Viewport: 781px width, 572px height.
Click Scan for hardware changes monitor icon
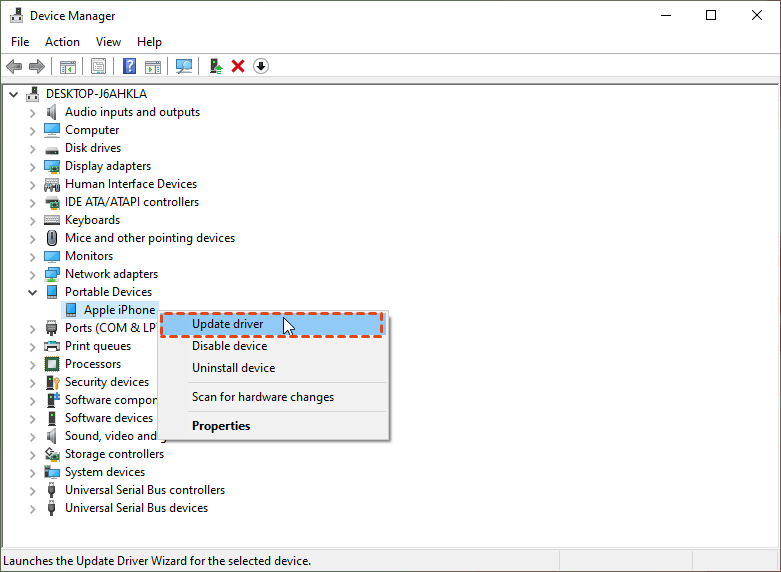click(184, 66)
